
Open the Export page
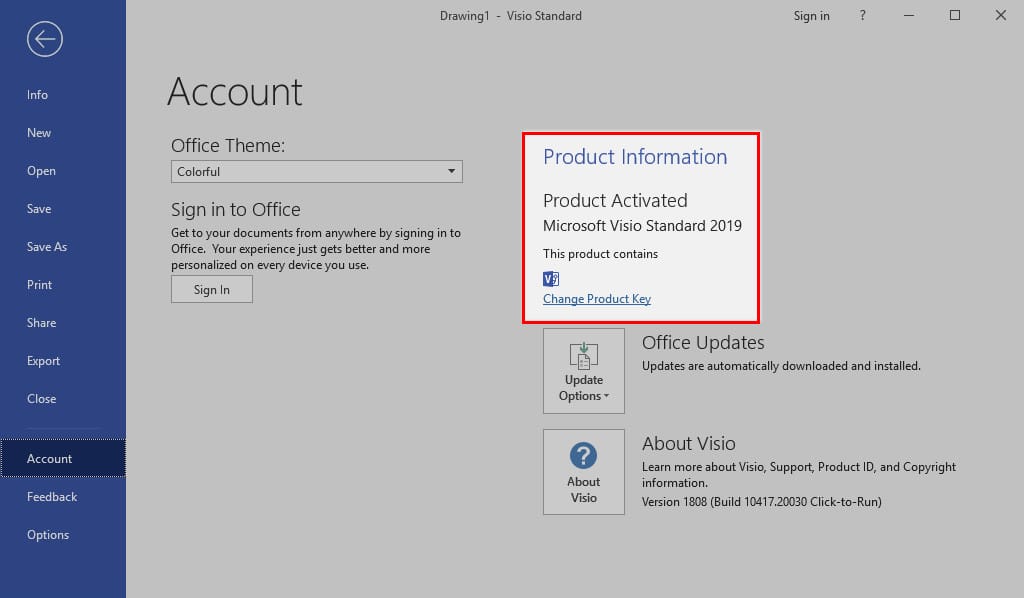pos(63,360)
